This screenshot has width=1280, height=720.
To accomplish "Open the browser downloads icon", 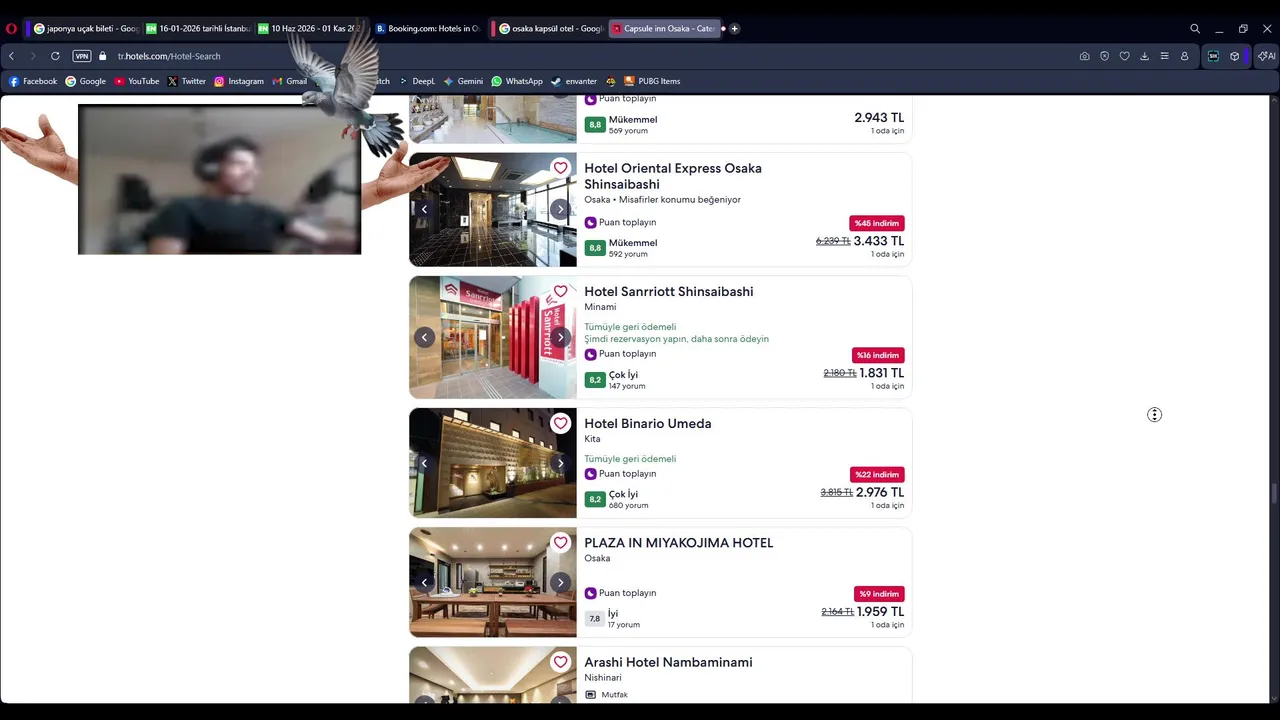I will [1144, 56].
